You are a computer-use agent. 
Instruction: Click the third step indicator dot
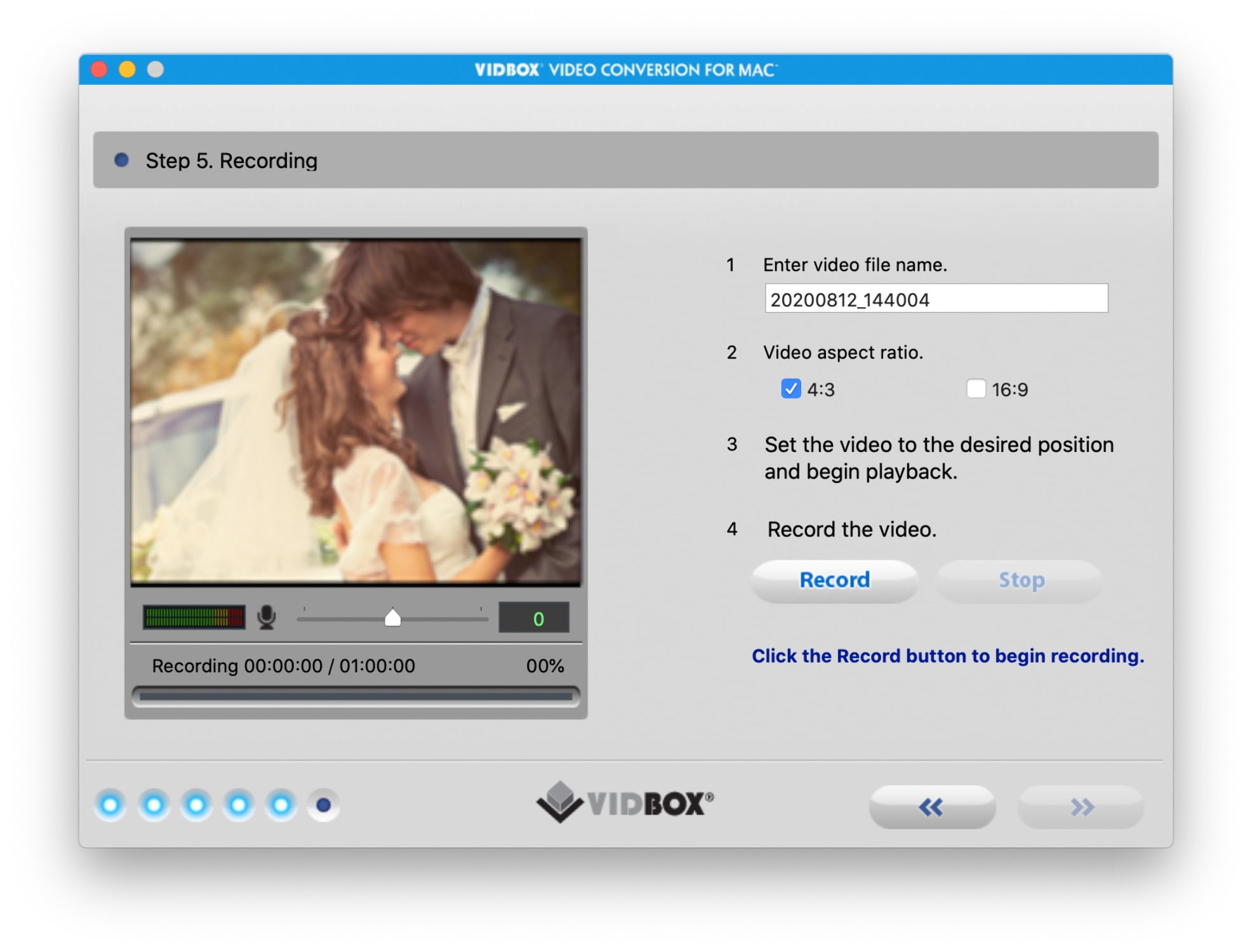click(196, 805)
